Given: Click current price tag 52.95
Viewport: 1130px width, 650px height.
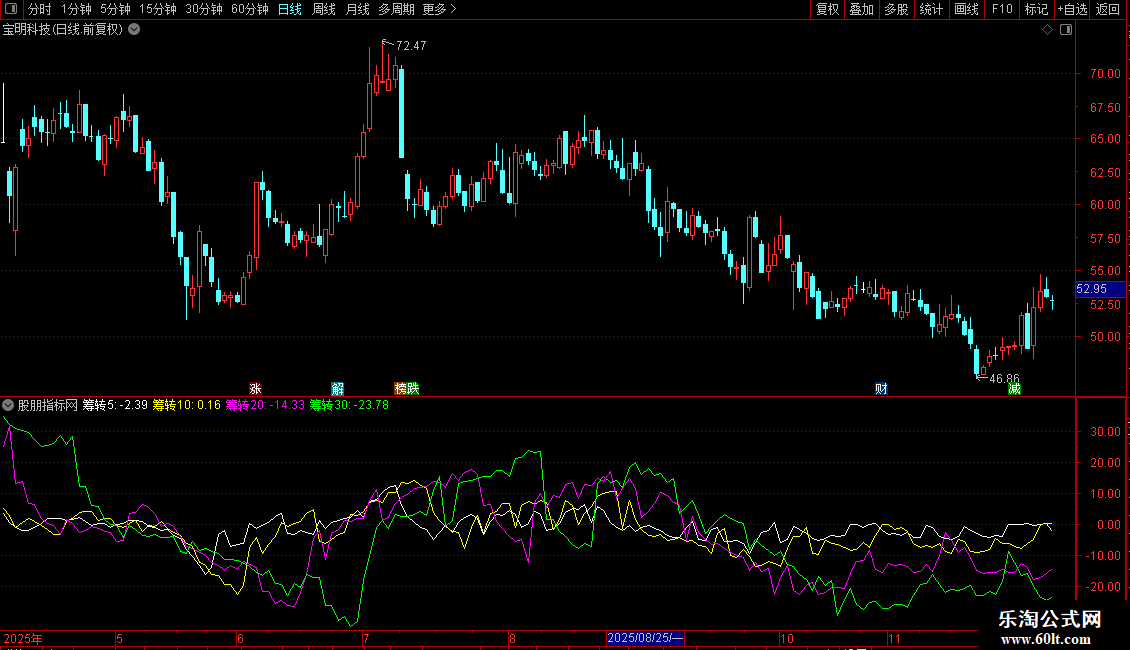Looking at the screenshot, I should (1100, 289).
